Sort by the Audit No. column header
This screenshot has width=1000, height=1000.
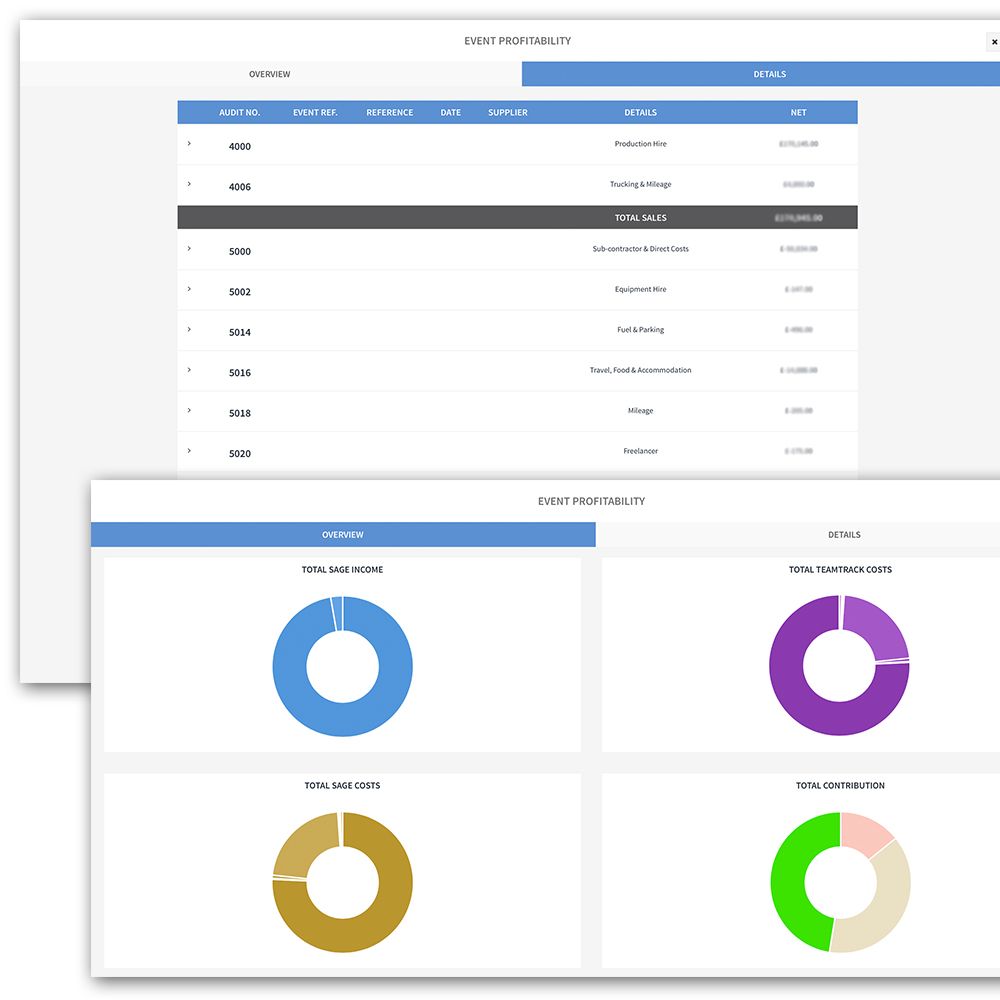[240, 112]
